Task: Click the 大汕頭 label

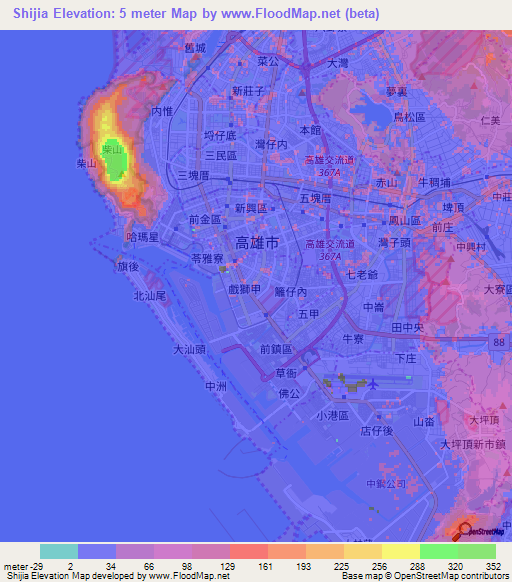Action: [x=189, y=349]
